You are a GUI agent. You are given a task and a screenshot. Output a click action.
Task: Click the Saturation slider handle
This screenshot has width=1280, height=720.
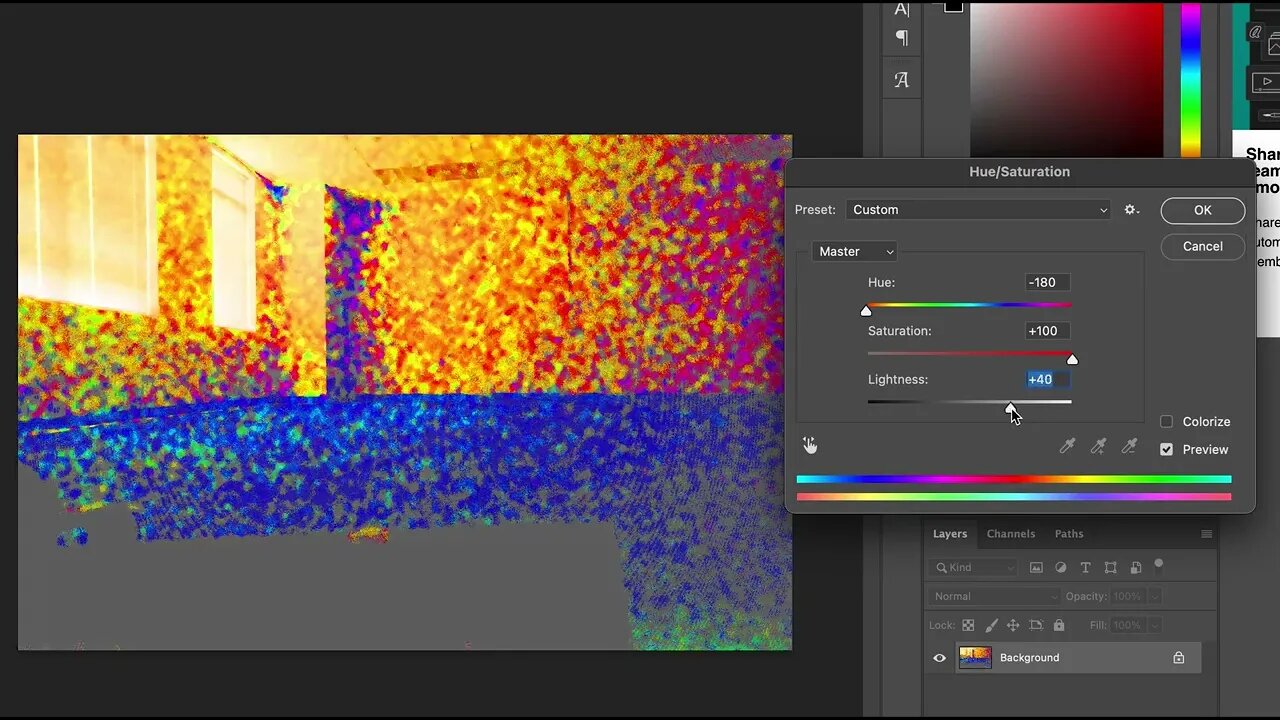(x=1072, y=359)
